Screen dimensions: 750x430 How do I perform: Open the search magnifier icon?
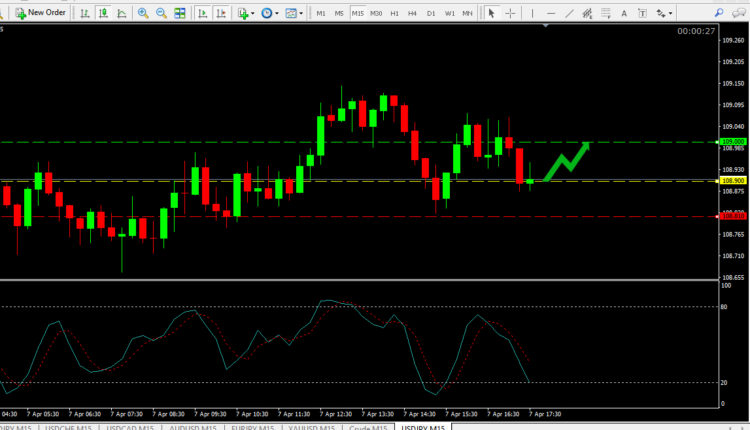[719, 13]
